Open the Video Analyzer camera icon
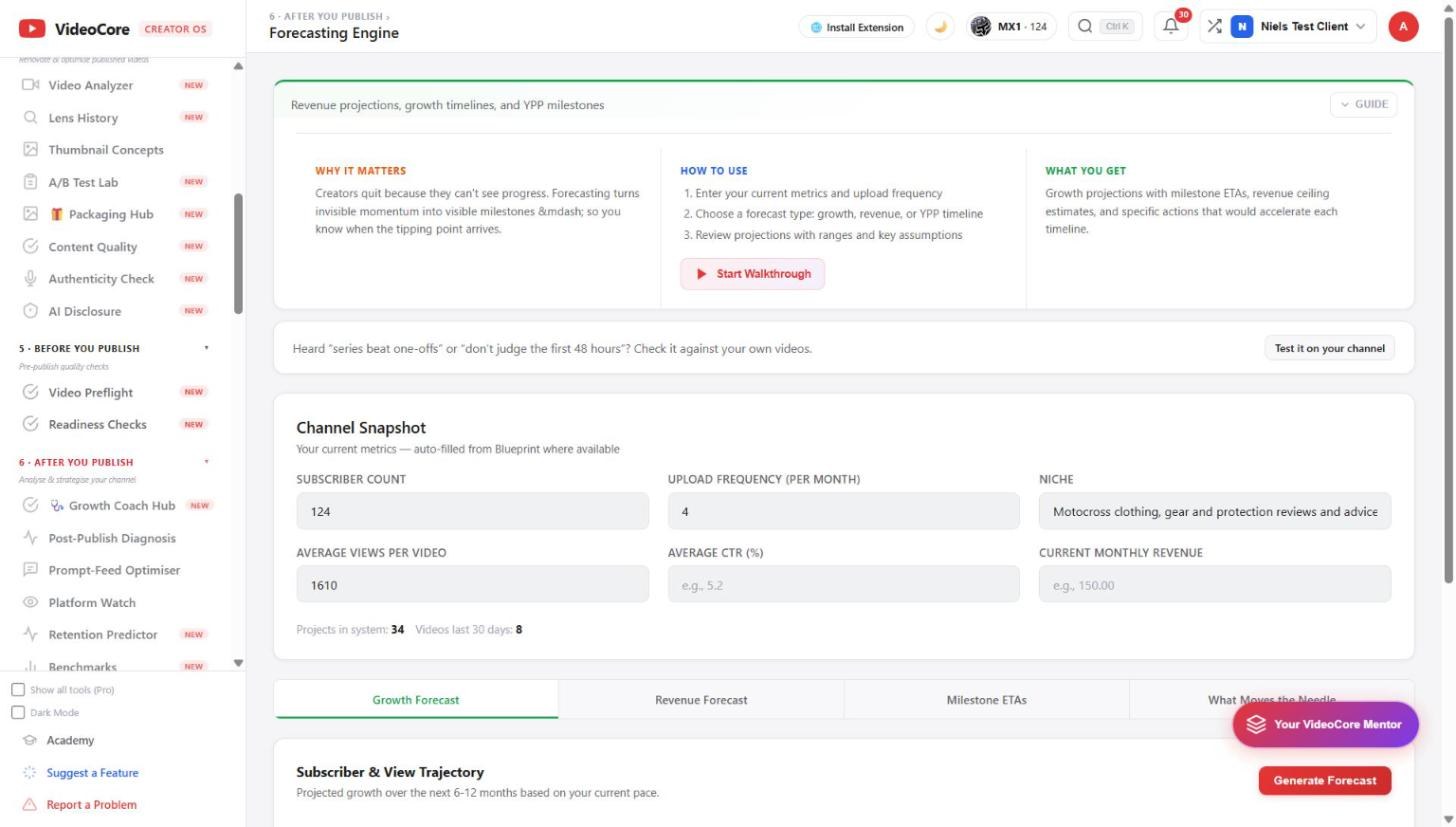 [30, 85]
